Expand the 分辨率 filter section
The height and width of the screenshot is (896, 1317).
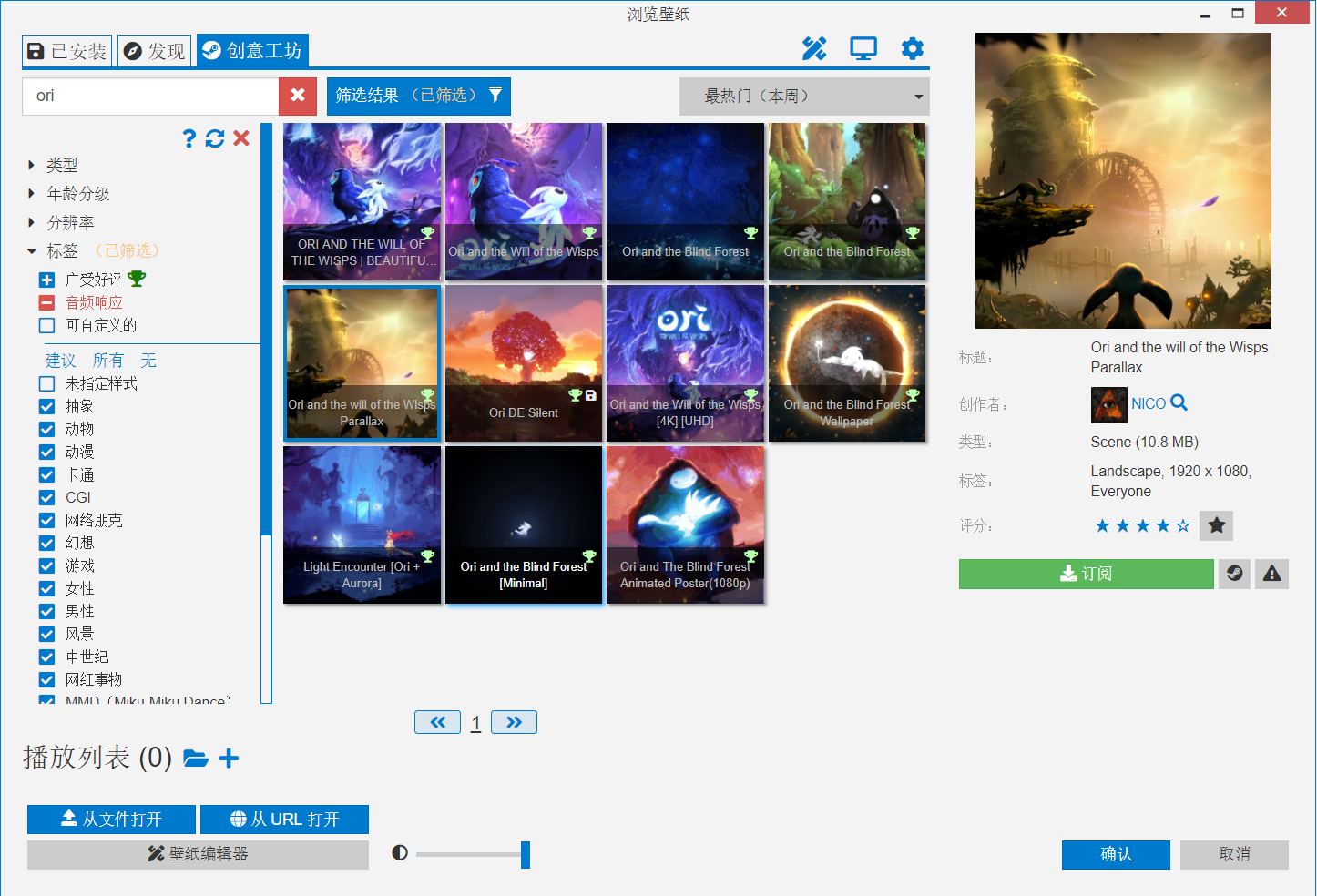[x=32, y=222]
